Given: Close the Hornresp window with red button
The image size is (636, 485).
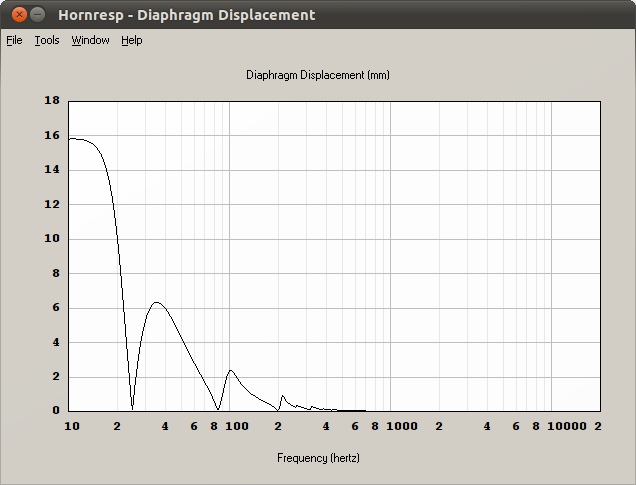Looking at the screenshot, I should (x=19, y=15).
